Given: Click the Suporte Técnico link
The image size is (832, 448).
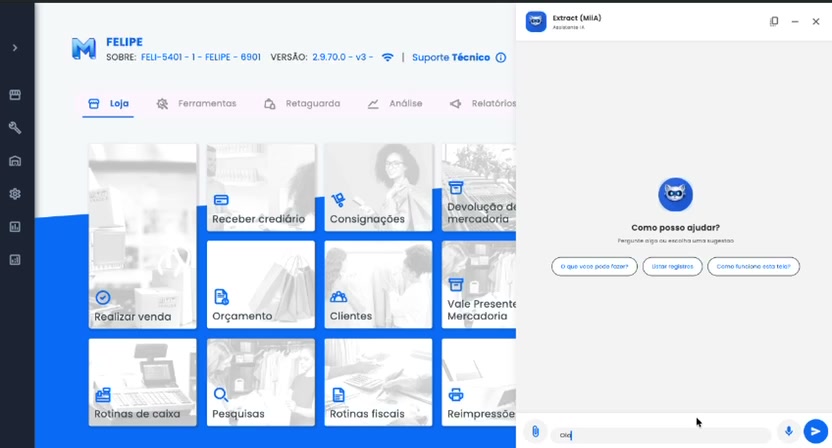Looking at the screenshot, I should (451, 58).
